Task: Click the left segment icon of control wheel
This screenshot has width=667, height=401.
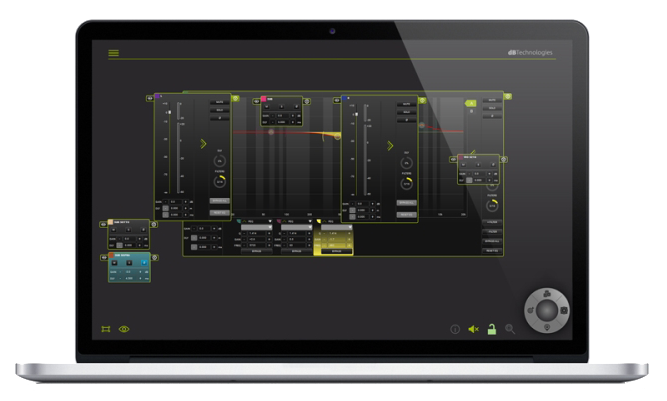Action: 530,310
